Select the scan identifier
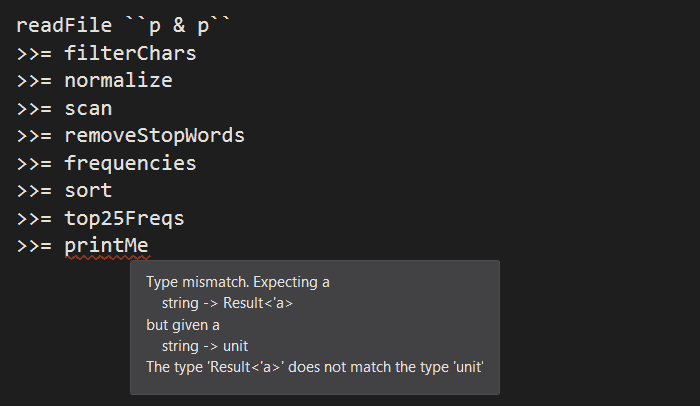 (88, 108)
